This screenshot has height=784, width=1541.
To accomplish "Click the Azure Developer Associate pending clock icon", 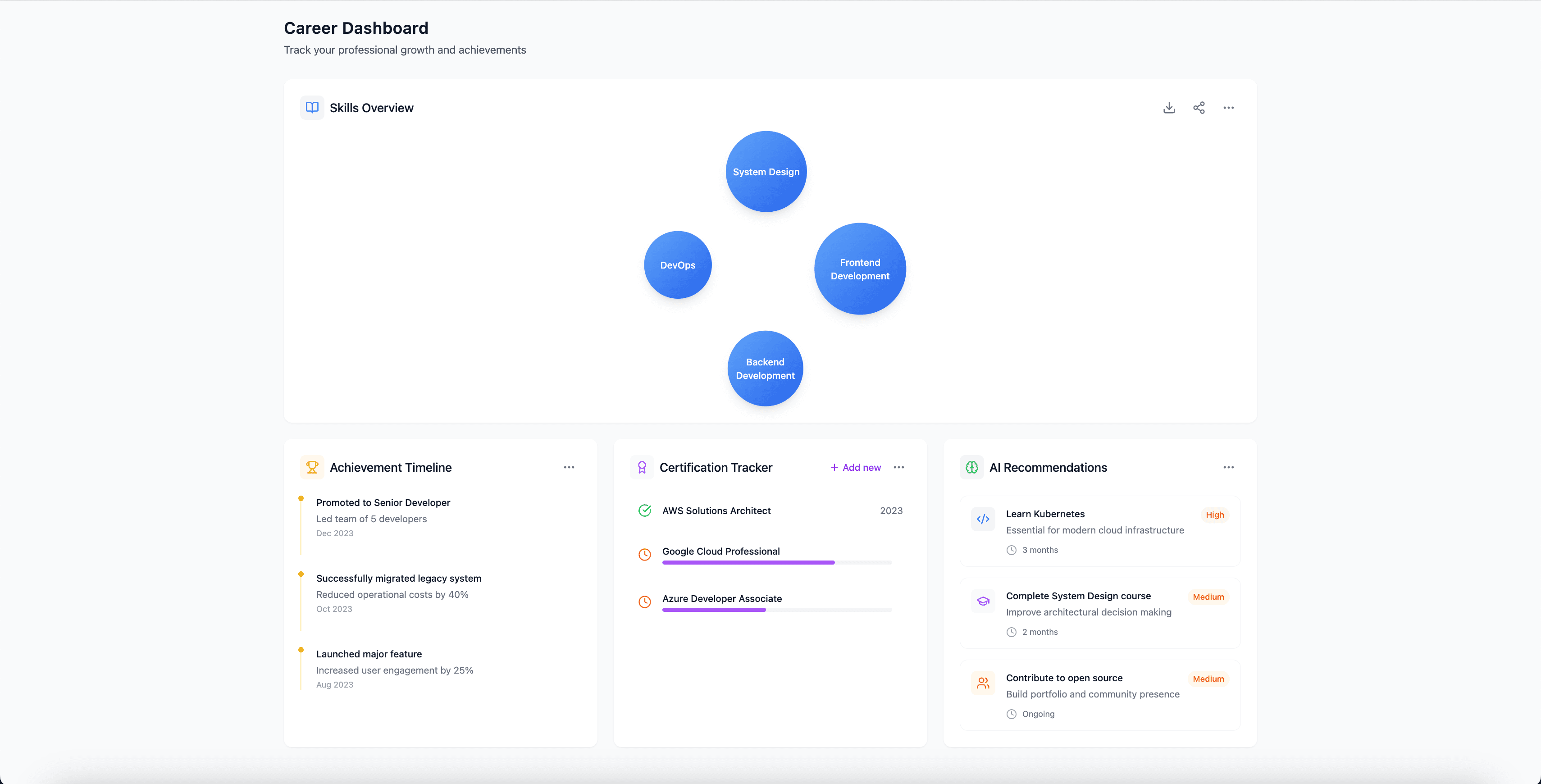I will pyautogui.click(x=644, y=602).
